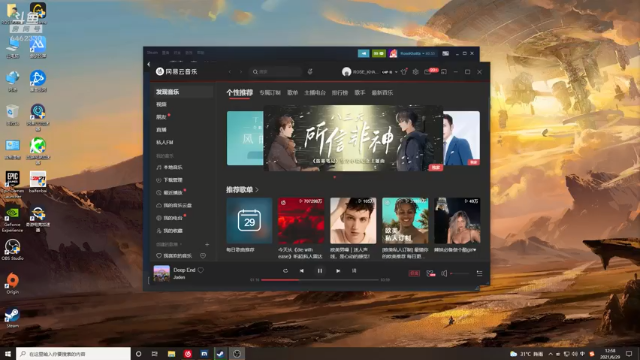Go forward with NetEase navigation right arrow
640x360 pixels.
[x=241, y=72]
